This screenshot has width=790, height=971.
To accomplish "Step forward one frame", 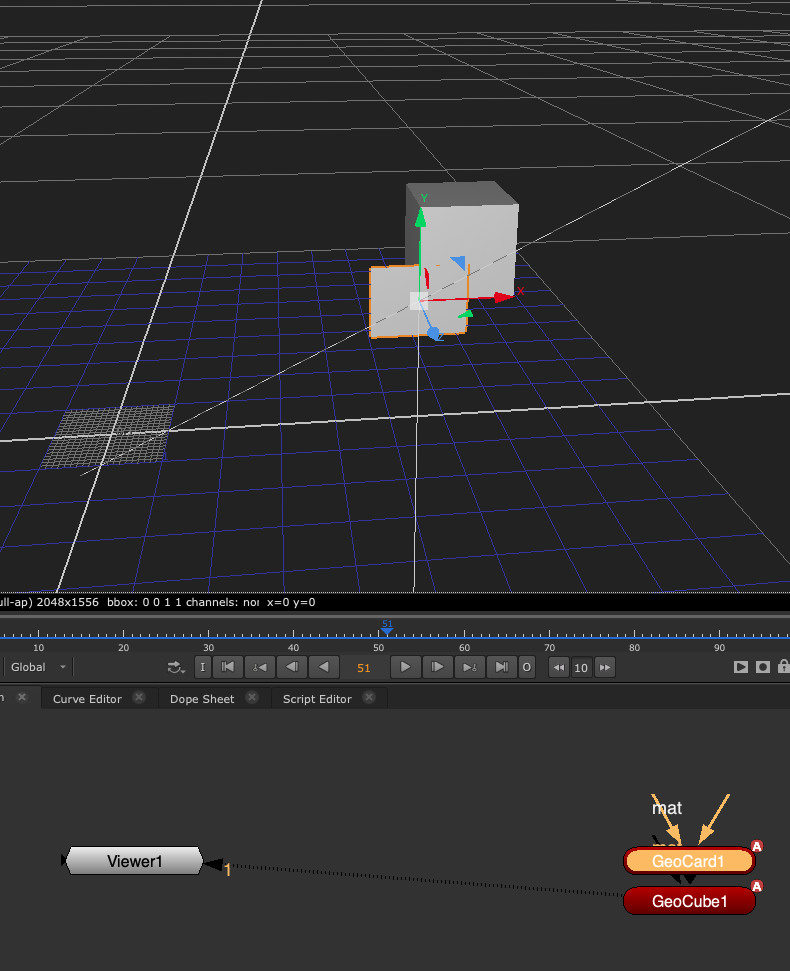I will coord(437,667).
